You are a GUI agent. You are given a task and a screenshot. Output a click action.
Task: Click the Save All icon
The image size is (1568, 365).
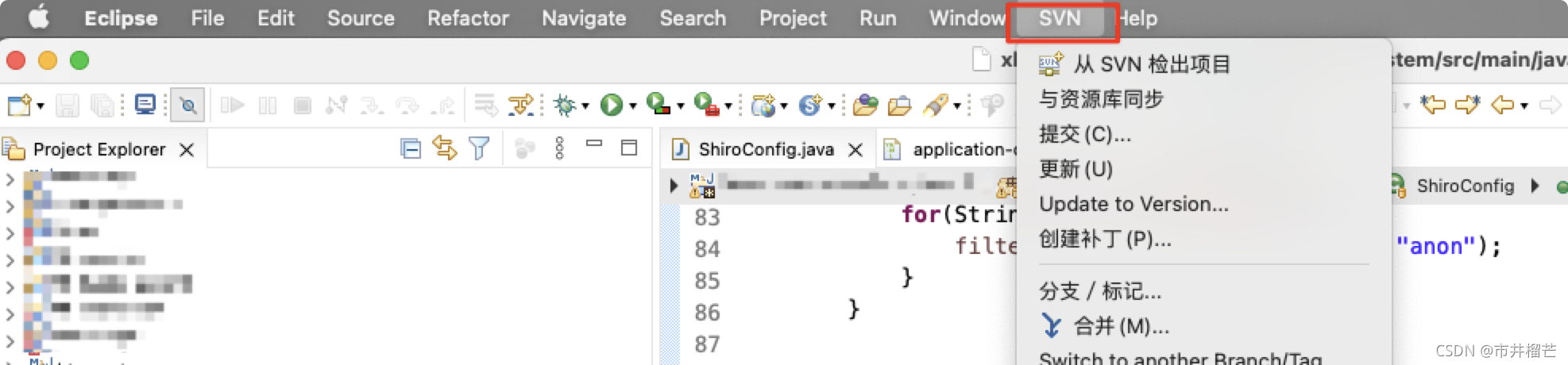point(102,105)
